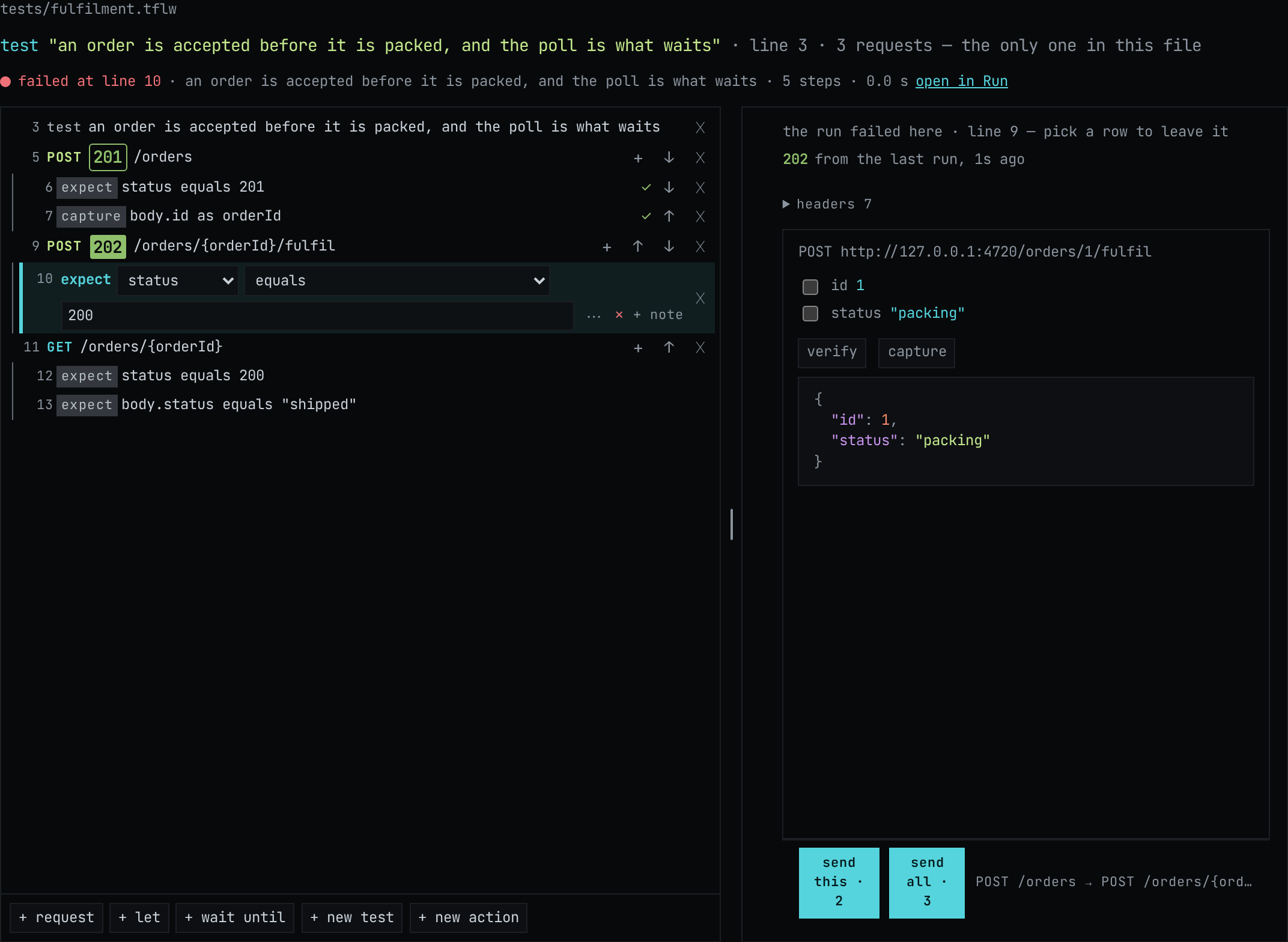Grab the divider handle between the two panes

click(731, 524)
